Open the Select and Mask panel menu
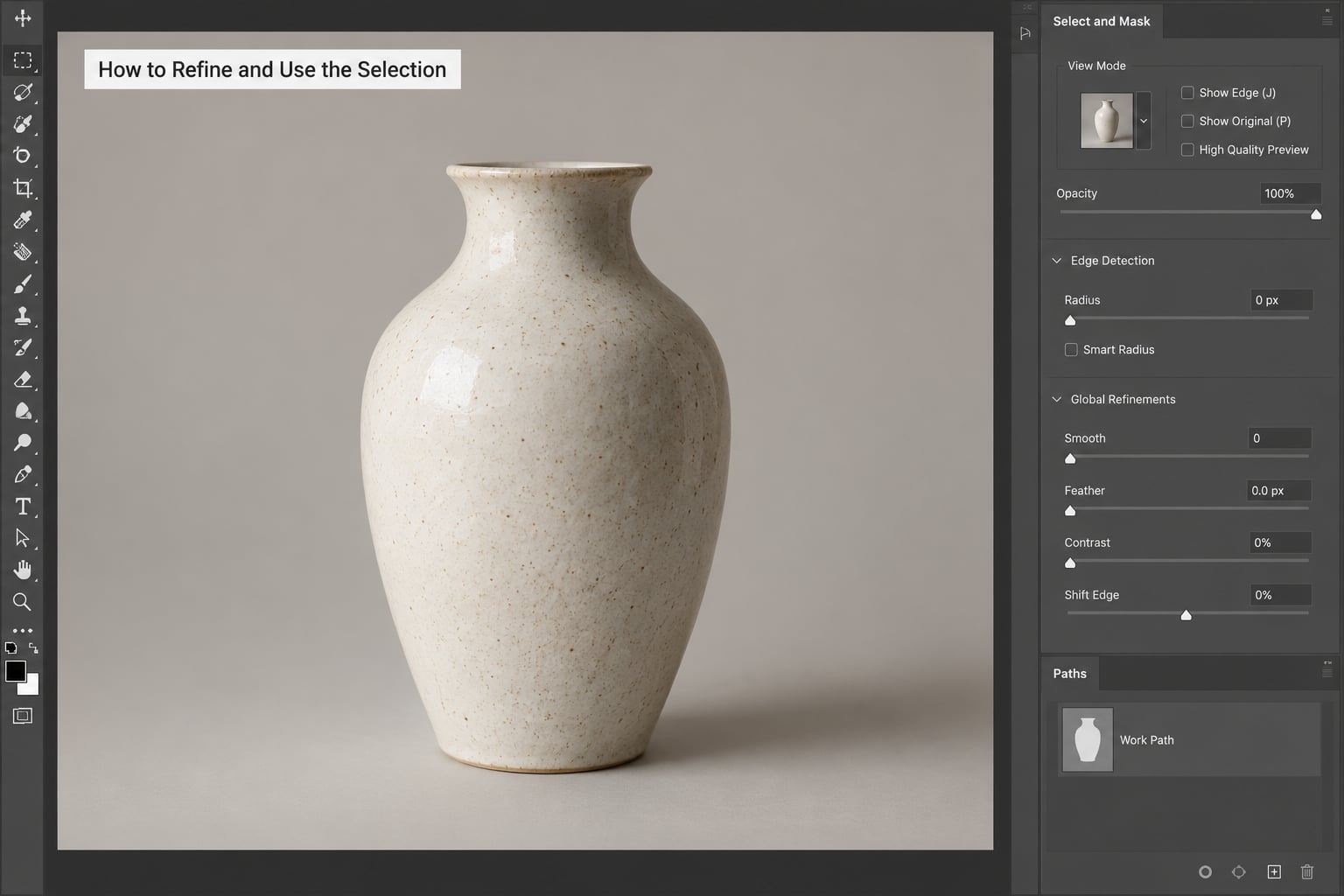Viewport: 1344px width, 896px height. (x=1327, y=20)
